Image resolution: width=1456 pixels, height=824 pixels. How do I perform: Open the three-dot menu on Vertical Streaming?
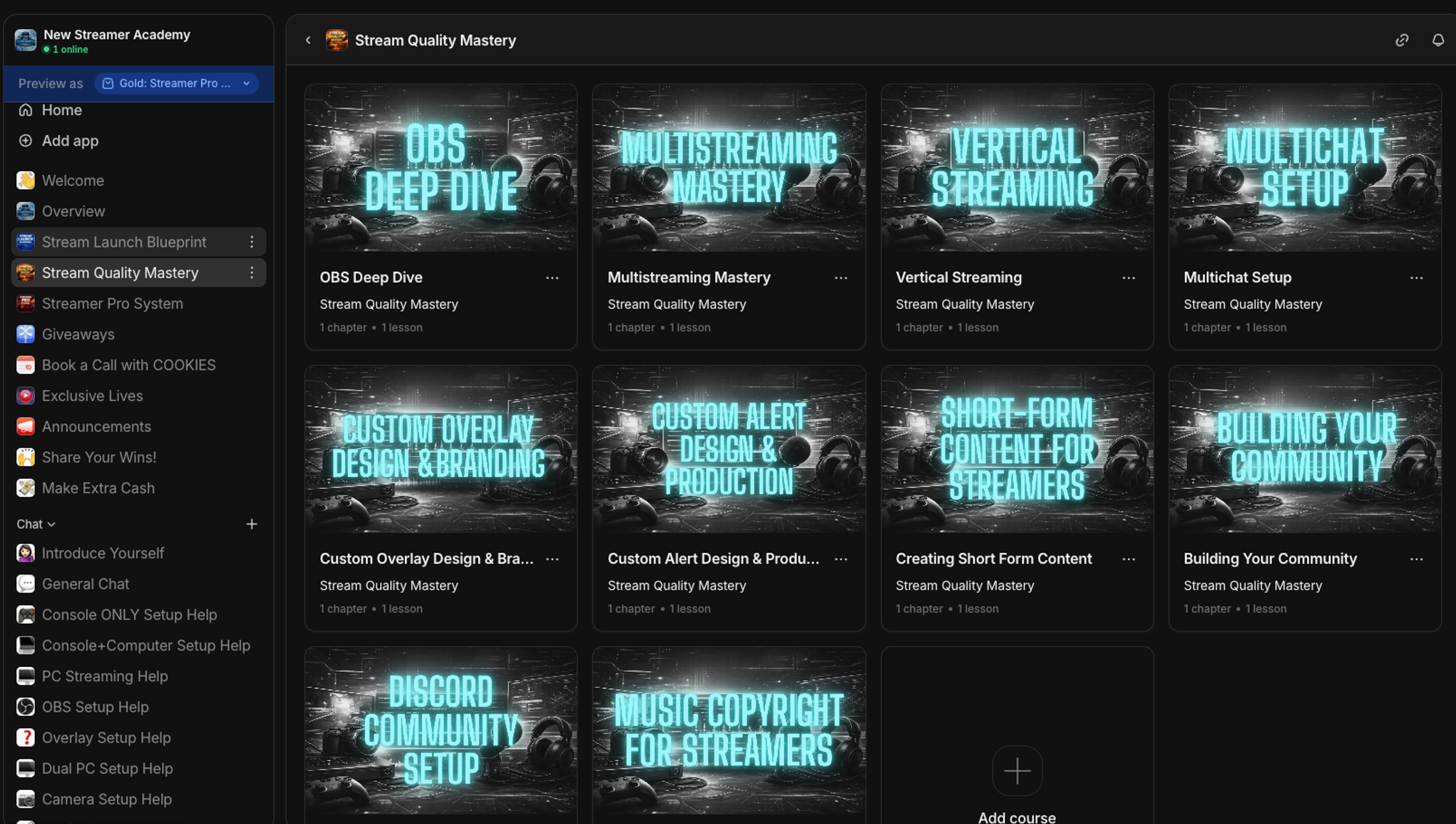(1129, 278)
